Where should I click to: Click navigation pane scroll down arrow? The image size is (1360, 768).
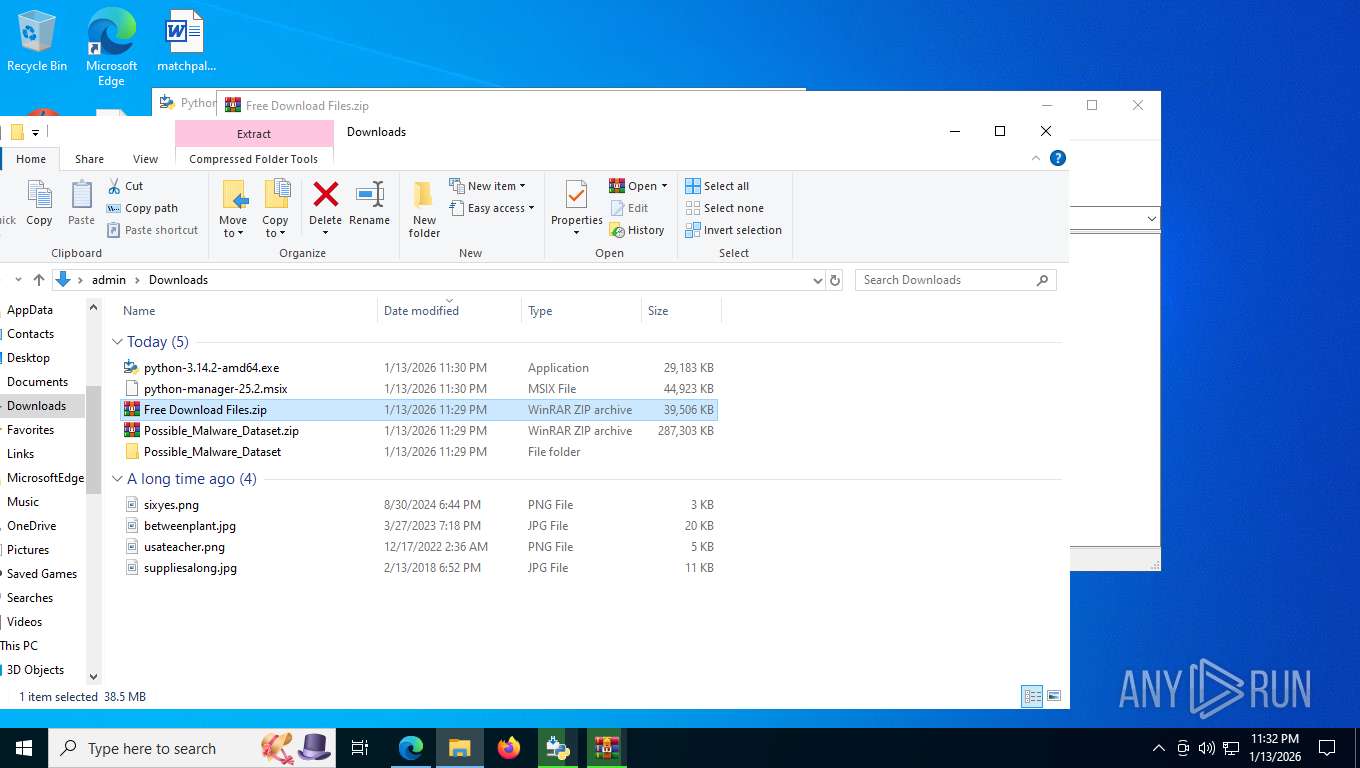click(94, 677)
